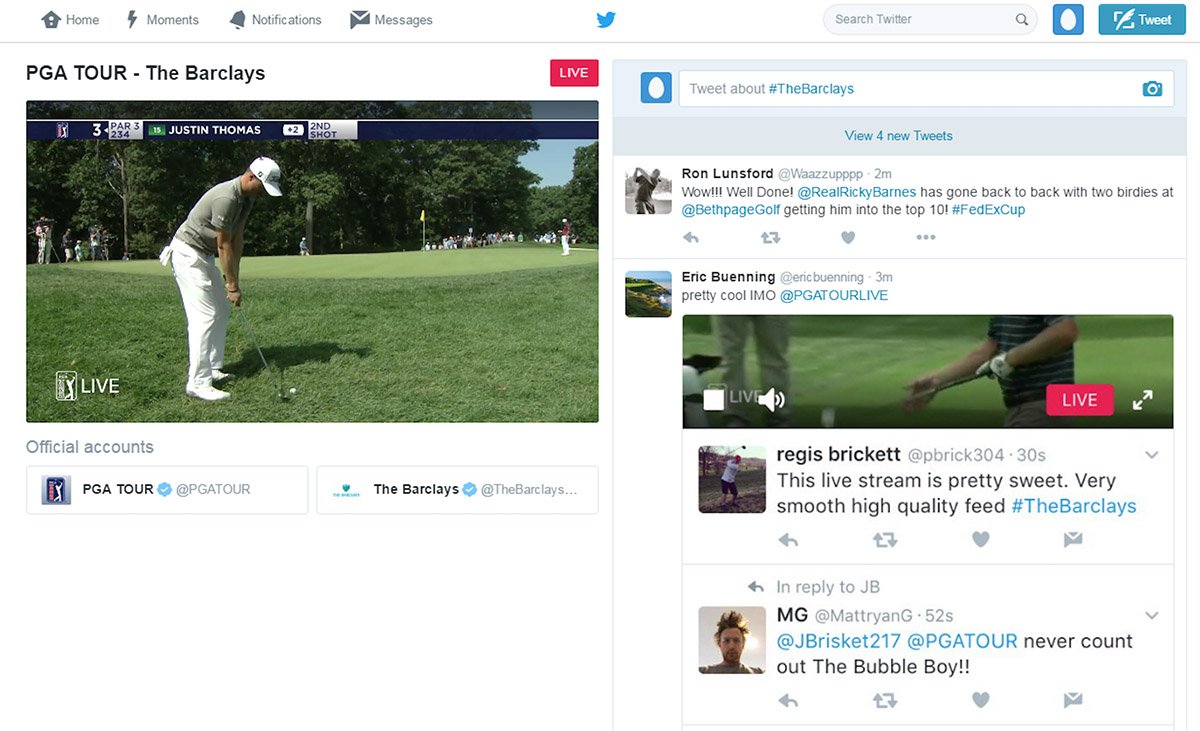Open the profile avatar menu
This screenshot has width=1200, height=731.
tap(1068, 20)
